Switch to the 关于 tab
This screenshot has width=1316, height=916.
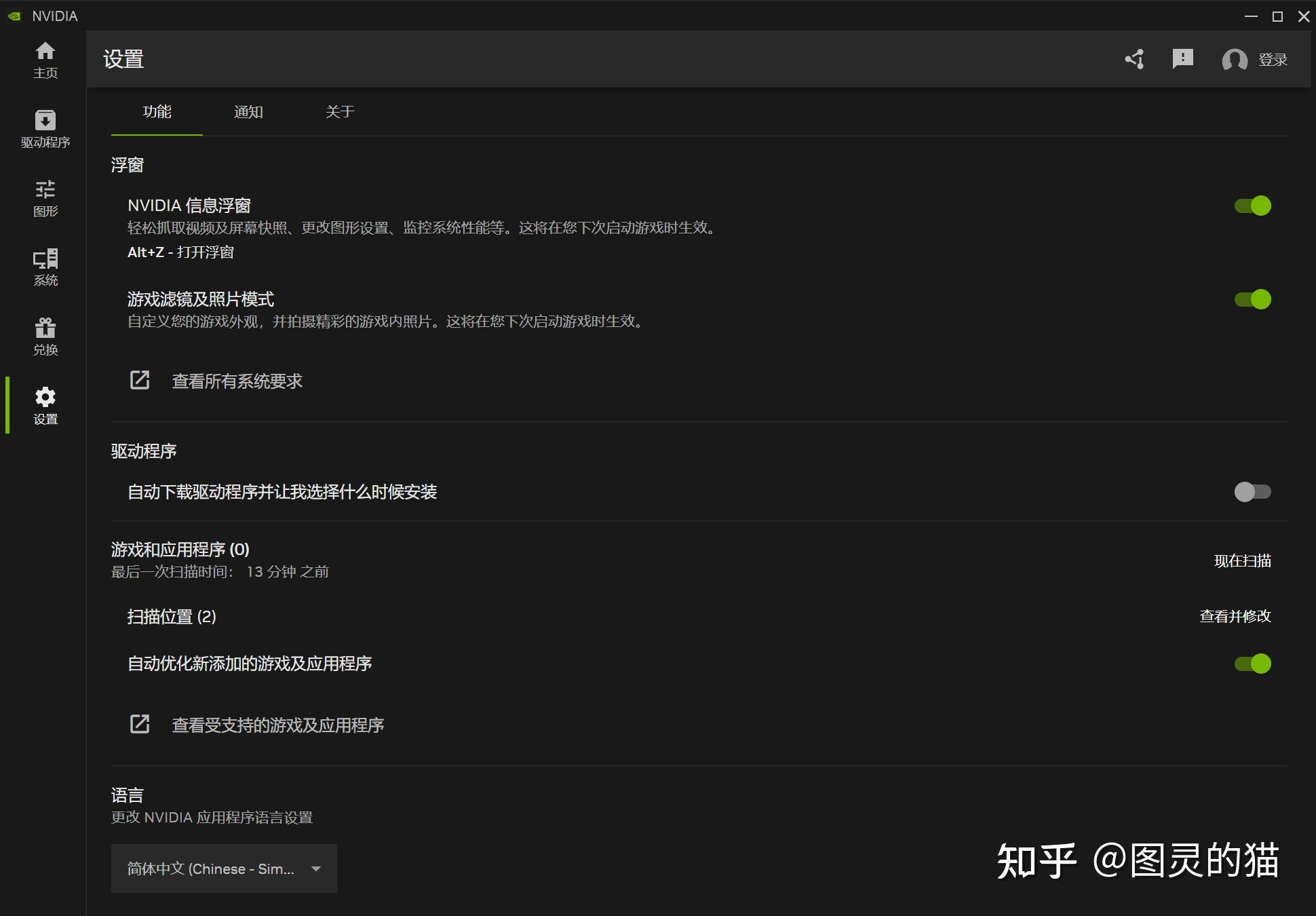point(339,112)
